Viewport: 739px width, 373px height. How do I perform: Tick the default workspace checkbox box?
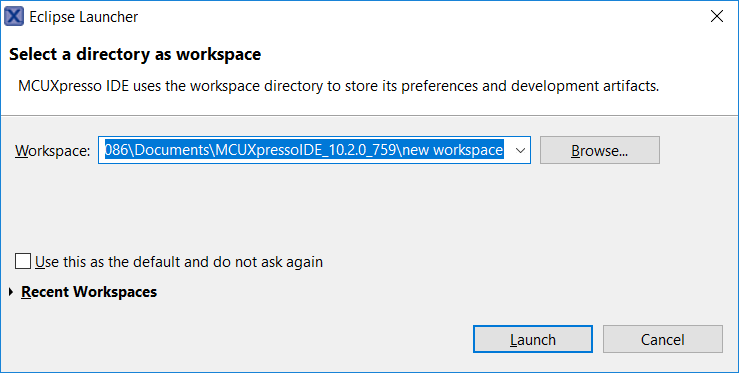[x=23, y=261]
